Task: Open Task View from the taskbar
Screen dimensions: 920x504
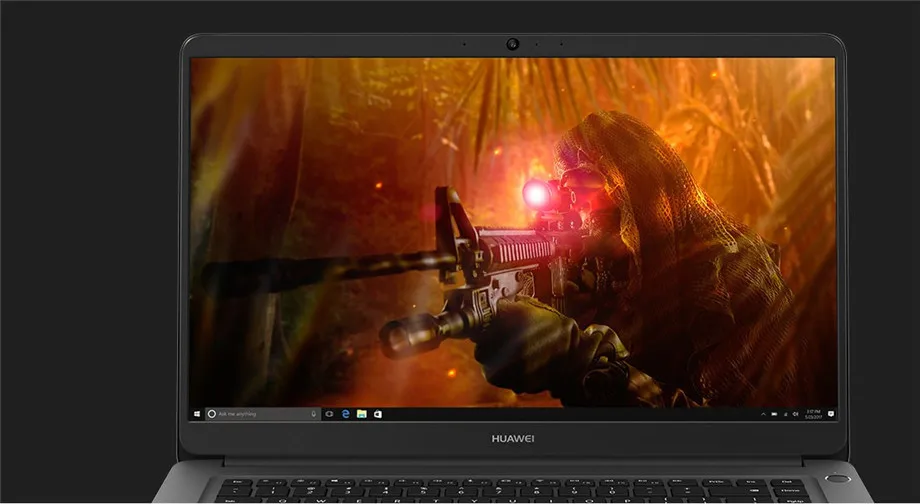Action: coord(329,414)
